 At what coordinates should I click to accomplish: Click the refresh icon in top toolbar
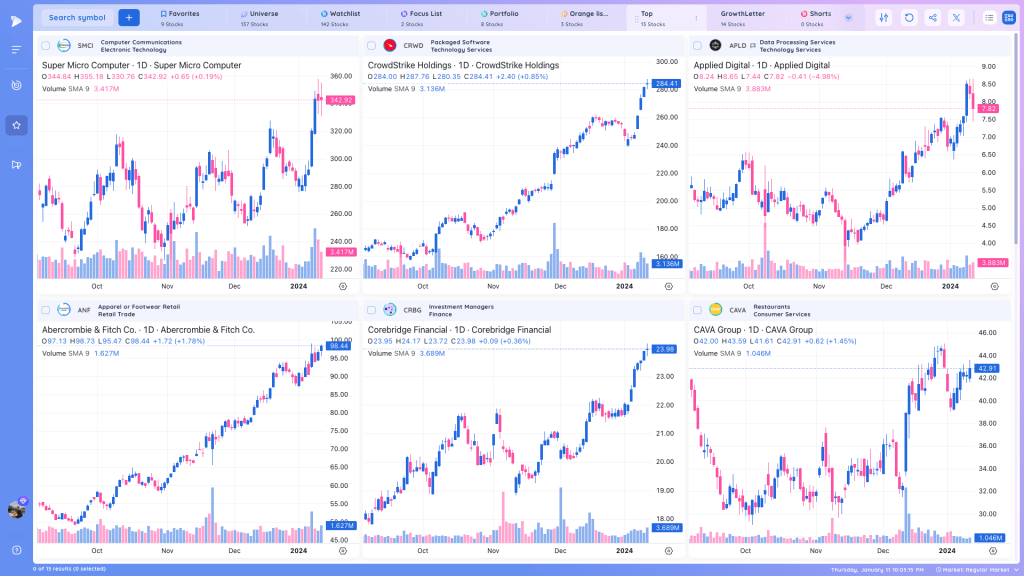[908, 18]
